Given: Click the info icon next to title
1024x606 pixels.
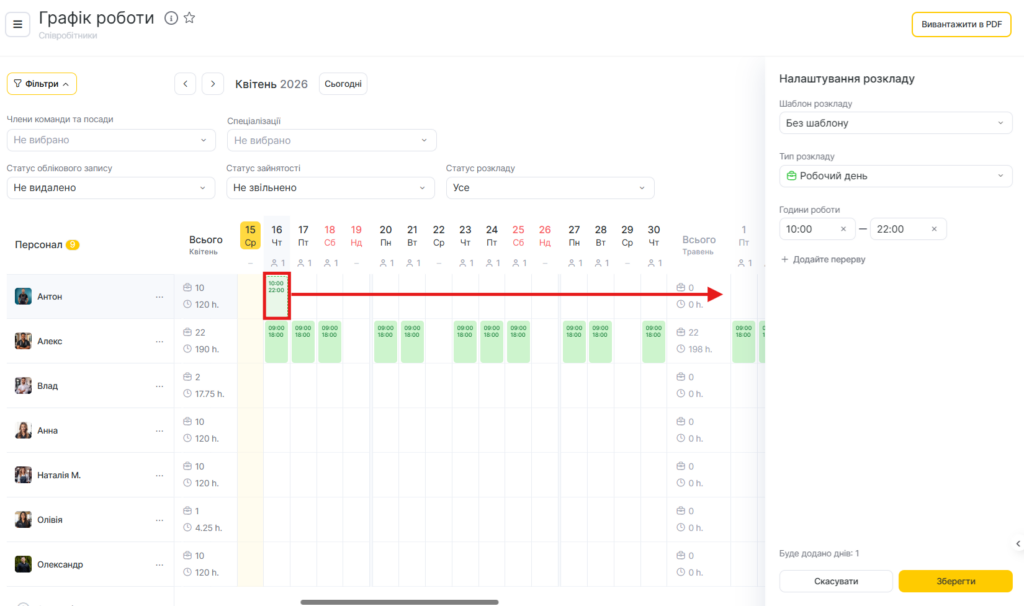Looking at the screenshot, I should [x=171, y=18].
